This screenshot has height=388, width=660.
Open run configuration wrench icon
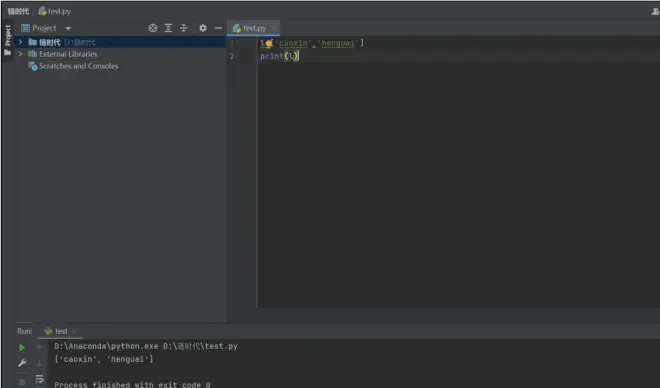point(22,363)
